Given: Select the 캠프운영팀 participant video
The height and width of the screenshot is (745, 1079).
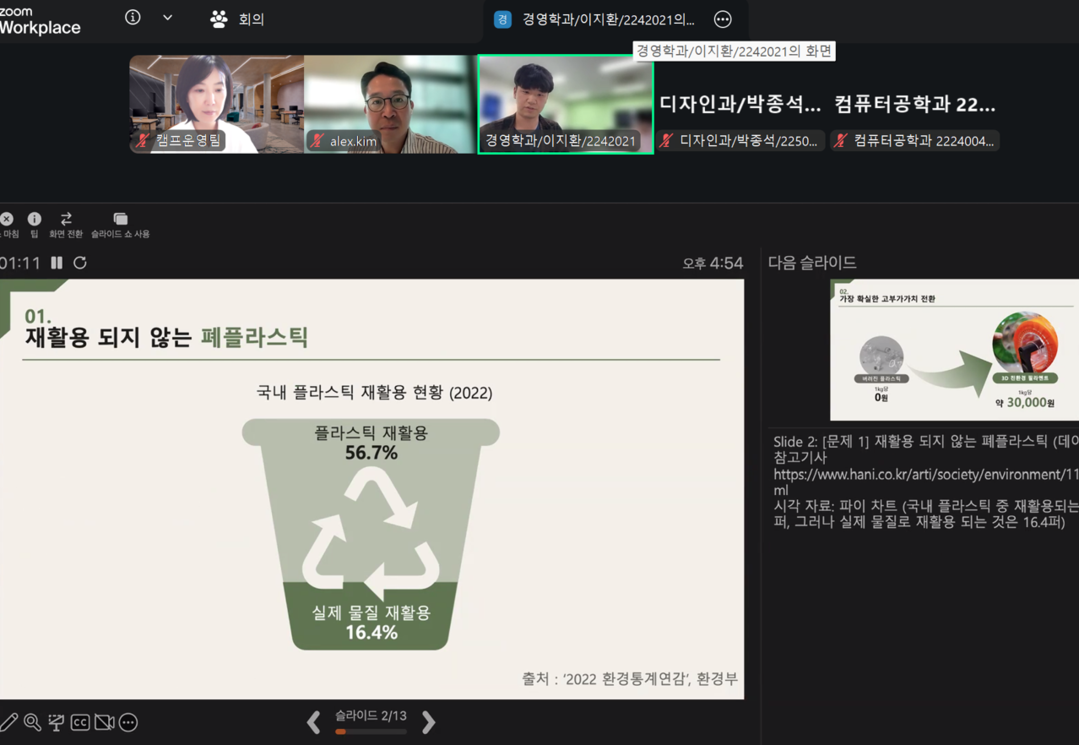Looking at the screenshot, I should pyautogui.click(x=217, y=104).
